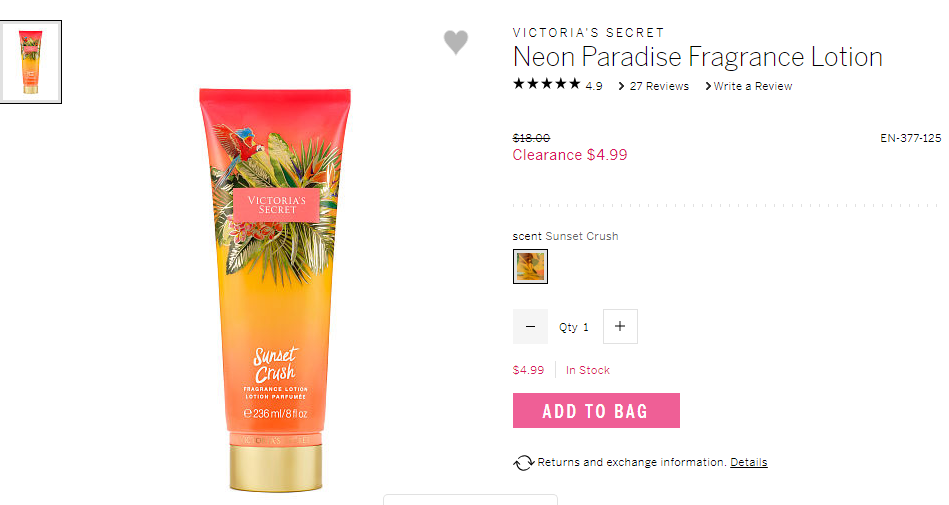Increase quantity with plus button
Viewport: 949px width, 505px height.
[x=620, y=326]
